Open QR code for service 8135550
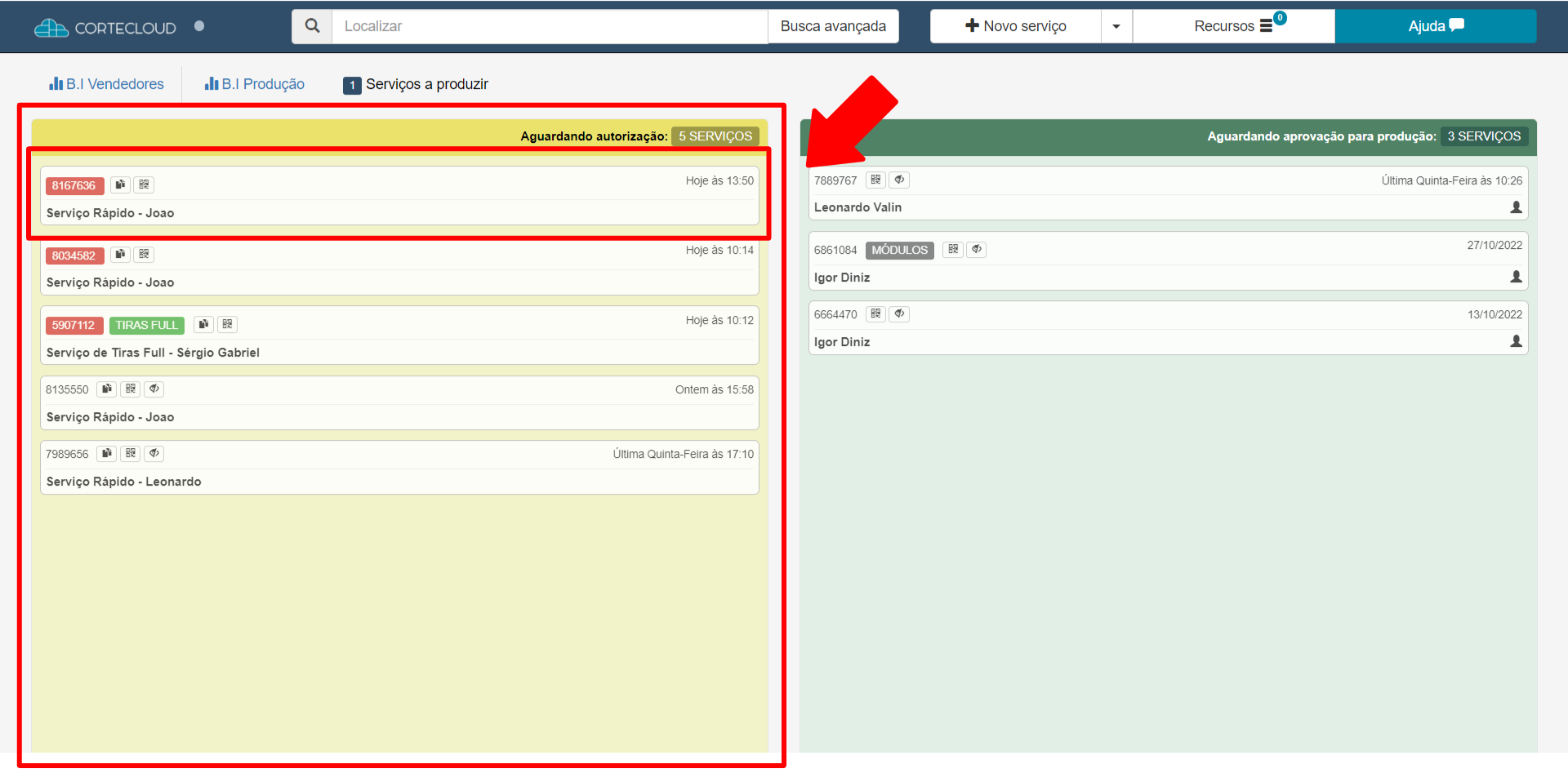1568x782 pixels. click(131, 389)
